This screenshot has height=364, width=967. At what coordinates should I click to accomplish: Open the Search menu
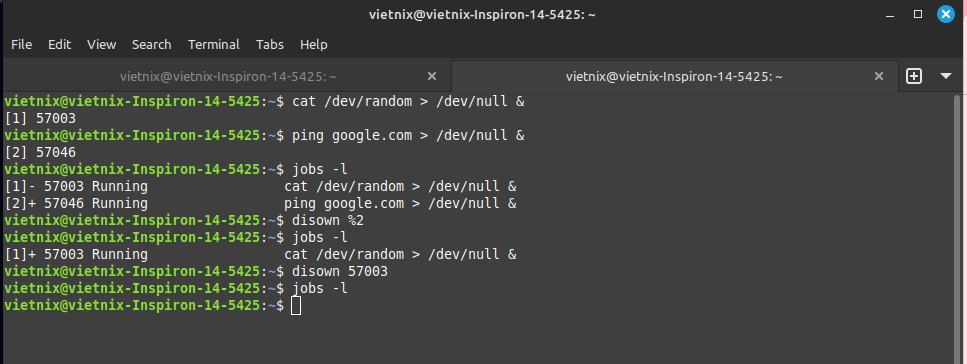151,44
